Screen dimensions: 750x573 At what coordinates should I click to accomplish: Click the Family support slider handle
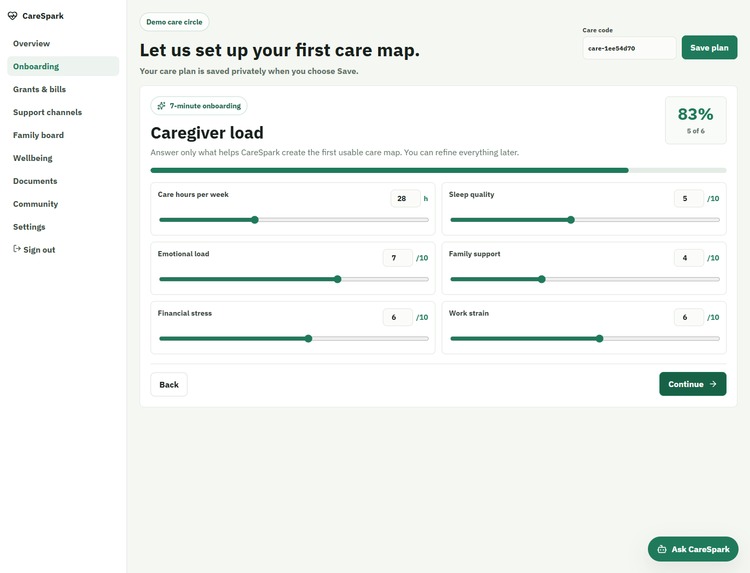[541, 279]
